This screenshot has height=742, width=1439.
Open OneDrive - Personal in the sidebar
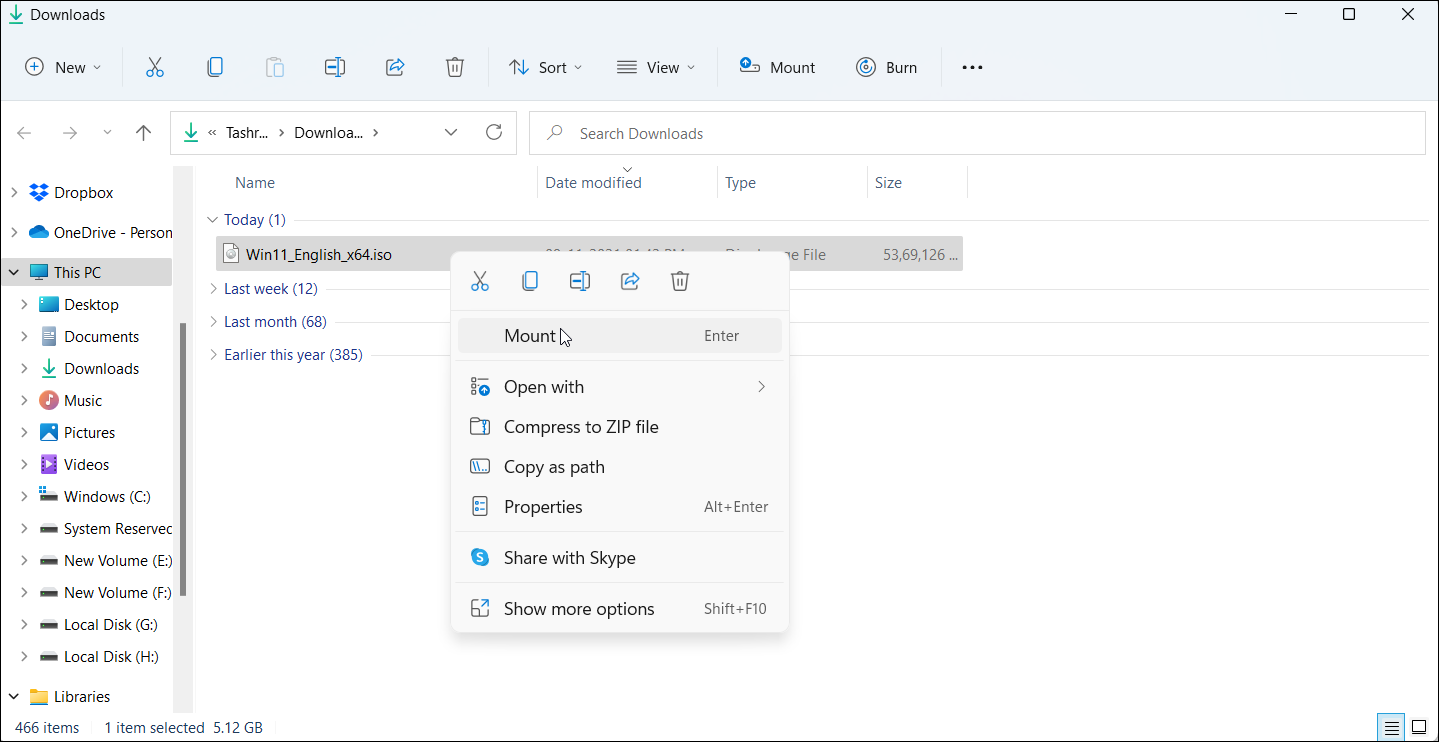tap(113, 233)
